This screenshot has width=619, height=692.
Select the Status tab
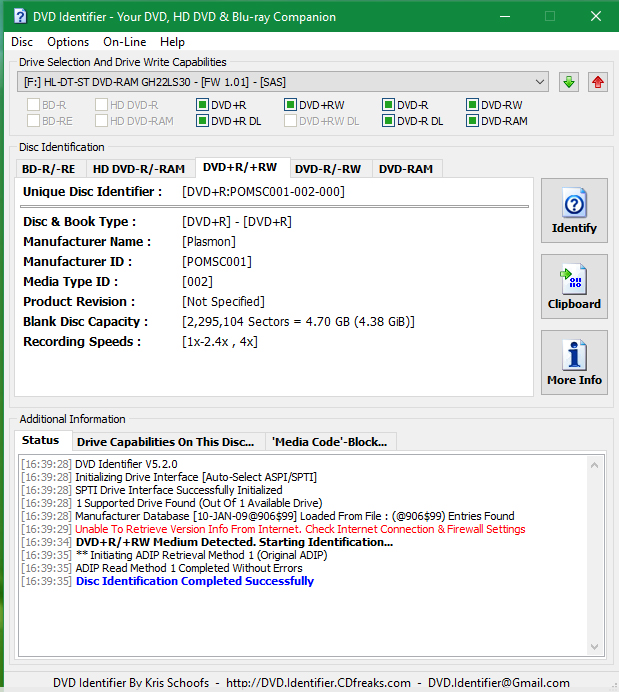(41, 440)
